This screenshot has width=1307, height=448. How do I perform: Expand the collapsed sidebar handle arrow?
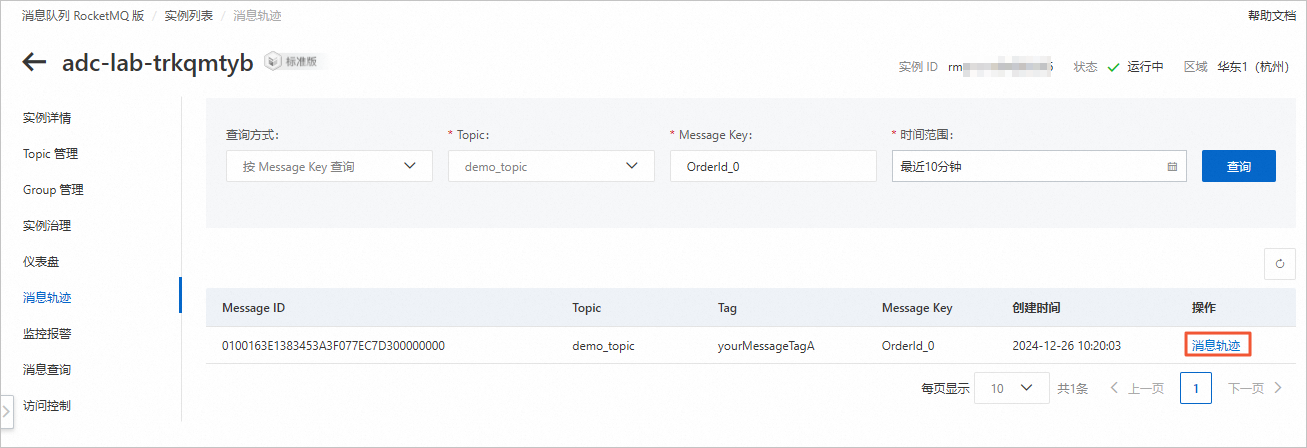(6, 410)
